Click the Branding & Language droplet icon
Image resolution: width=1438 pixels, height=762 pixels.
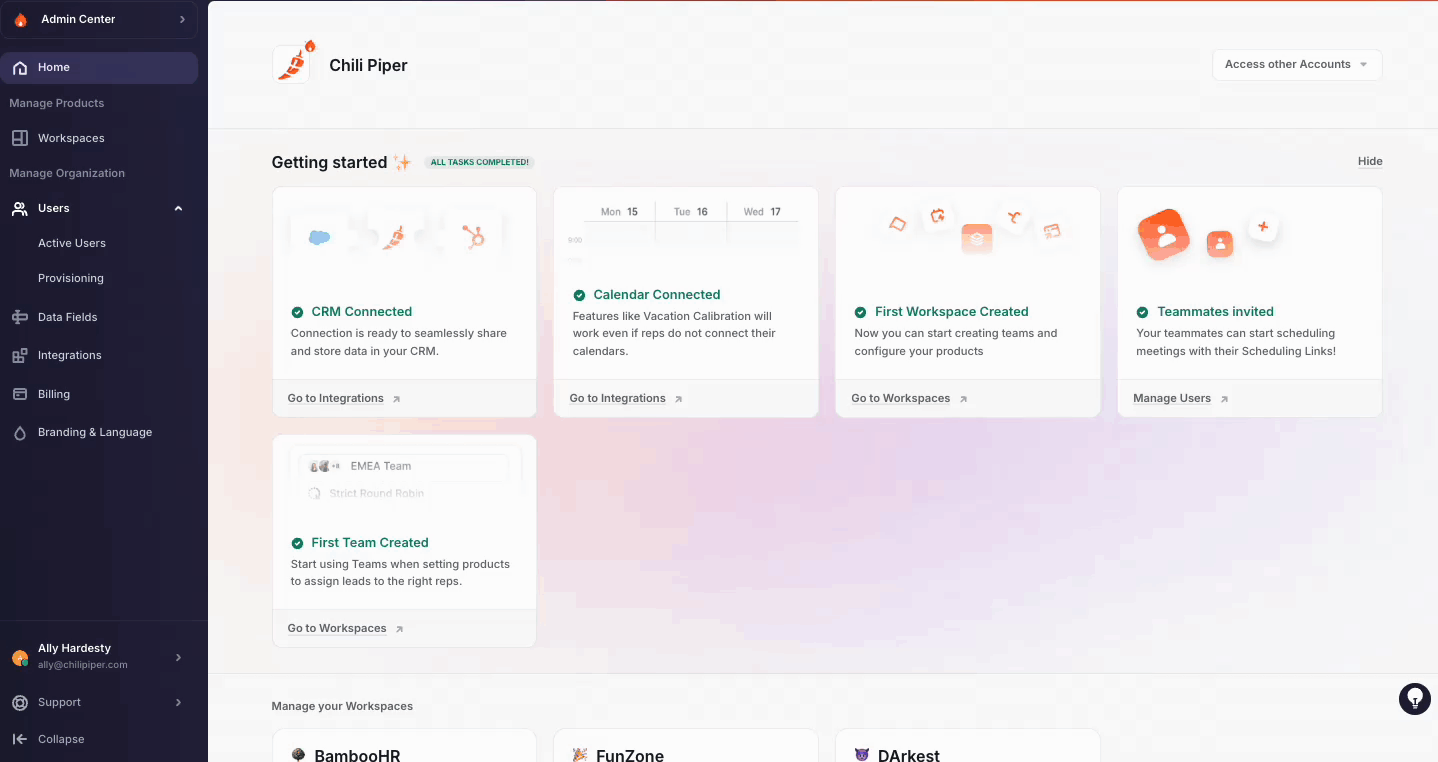click(17, 432)
